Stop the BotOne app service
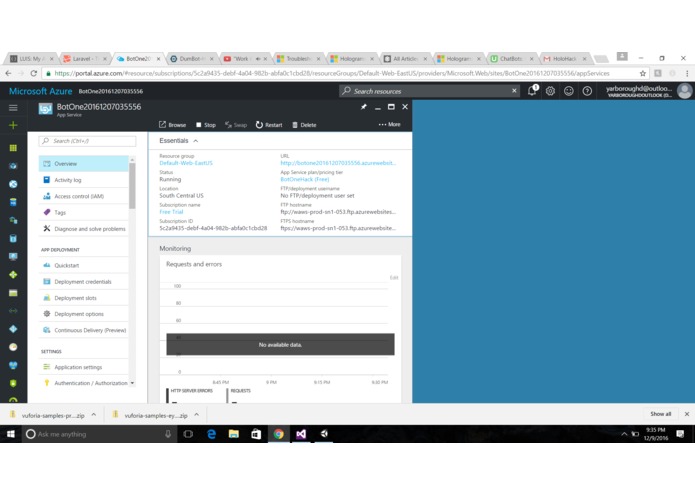This screenshot has height=494, width=695. click(x=206, y=125)
